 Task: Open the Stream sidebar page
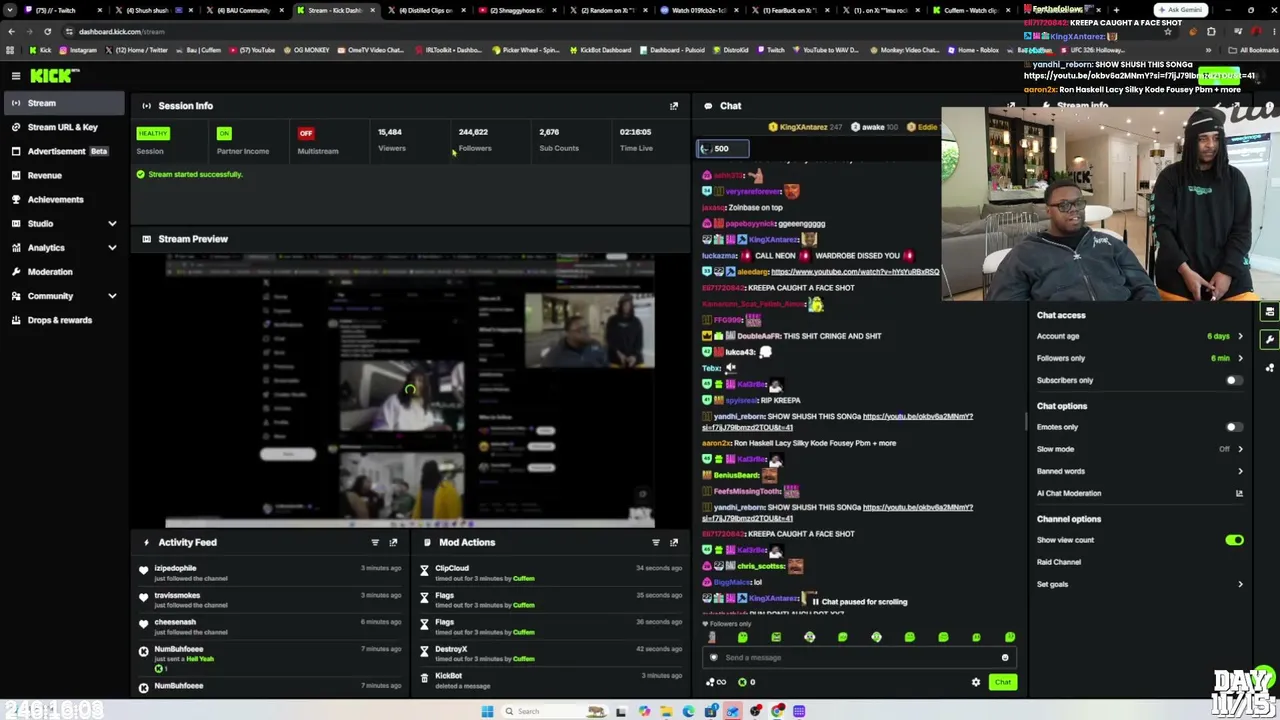(x=62, y=103)
